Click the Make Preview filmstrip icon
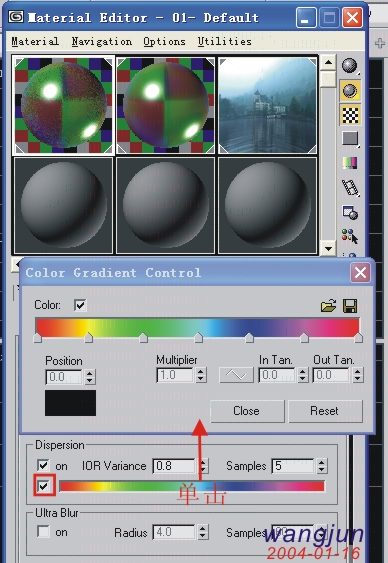Screen dimensions: 388x563 [x=350, y=187]
